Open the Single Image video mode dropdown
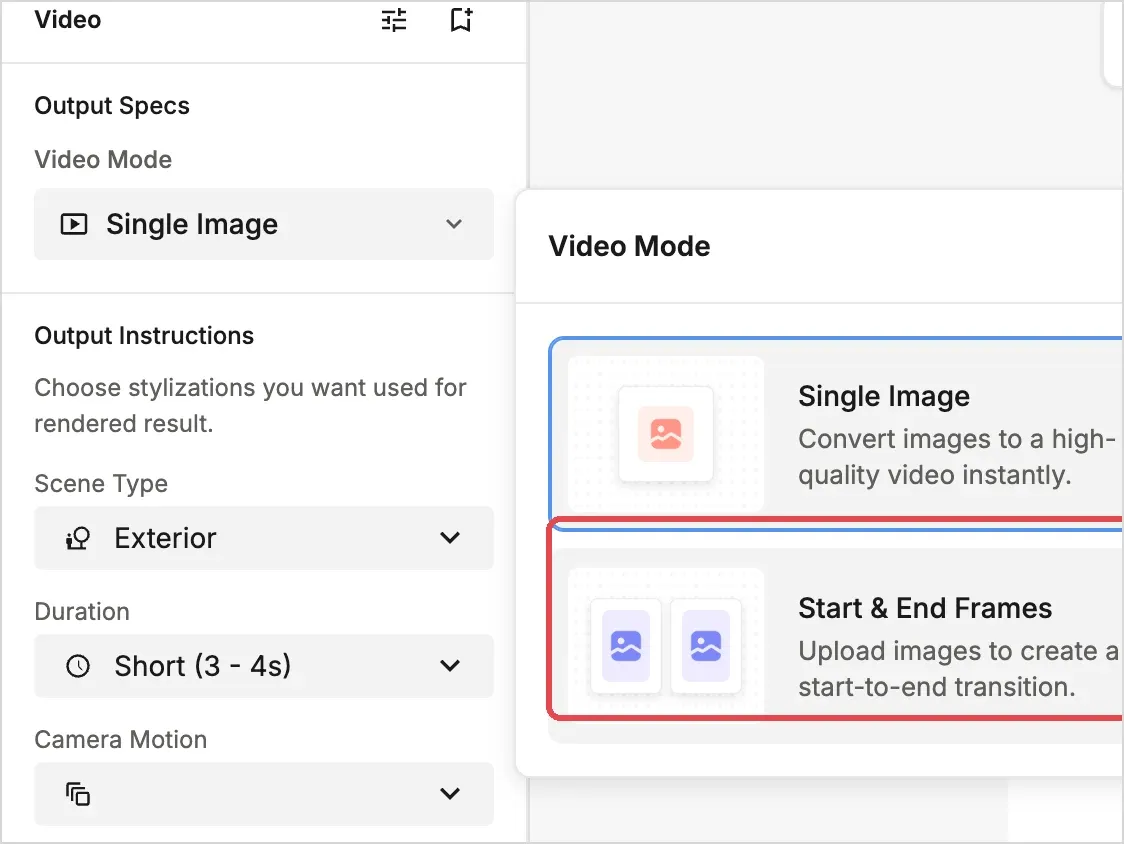Viewport: 1124px width, 844px height. pos(264,224)
